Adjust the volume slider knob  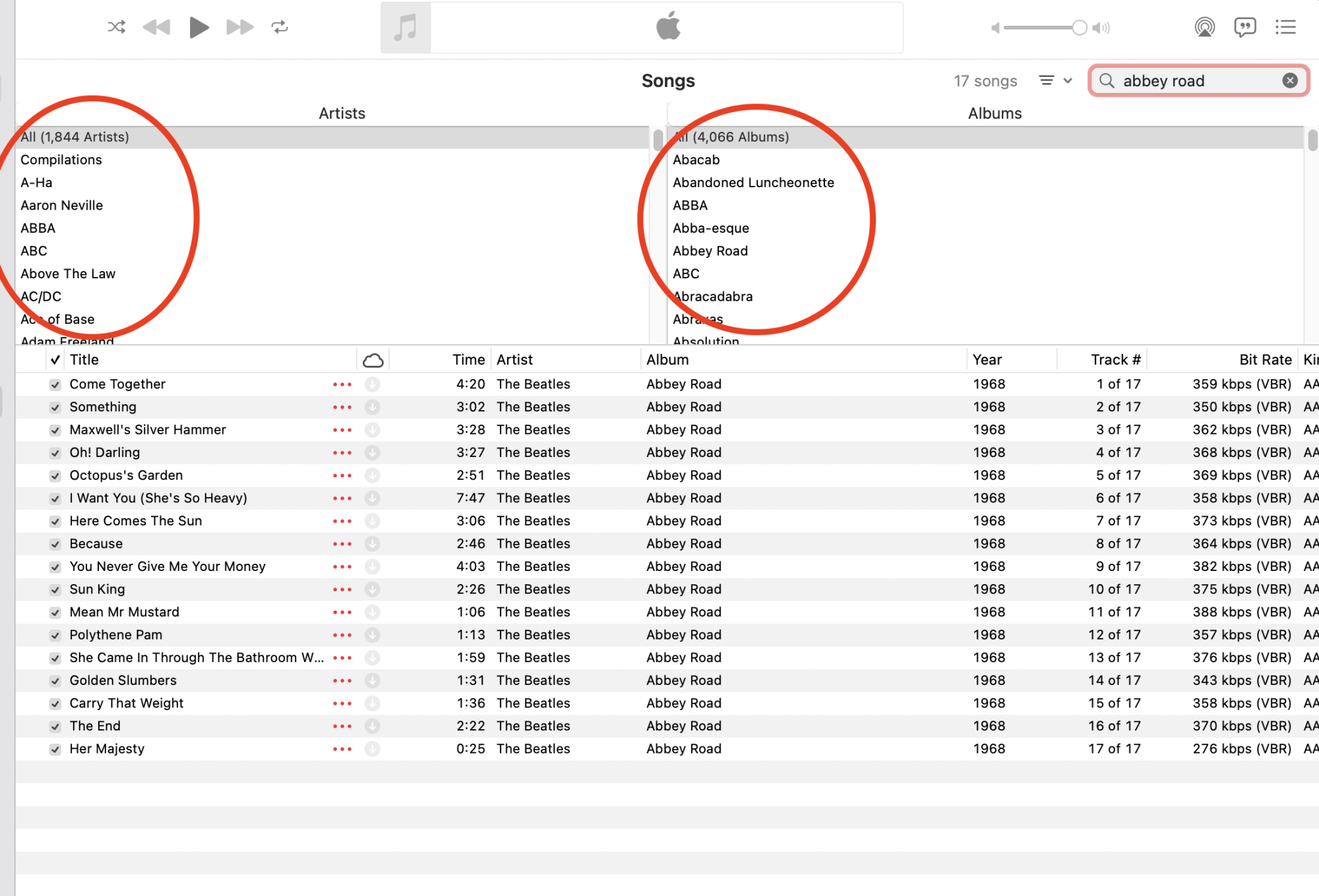pyautogui.click(x=1079, y=28)
